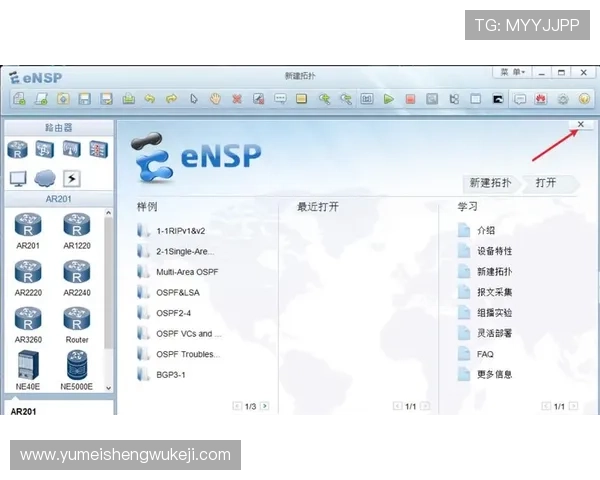Viewport: 600px width, 480px height.
Task: Pick the AR2240 router device
Action: pyautogui.click(x=77, y=278)
